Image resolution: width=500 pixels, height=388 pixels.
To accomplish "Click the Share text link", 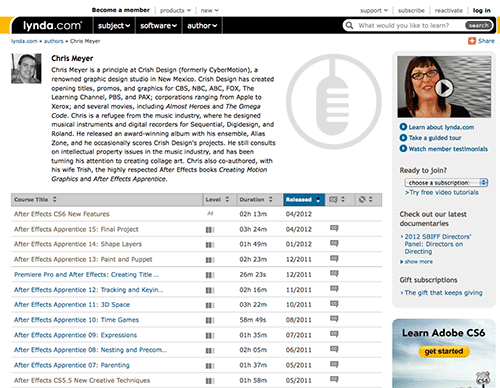I will (486, 41).
